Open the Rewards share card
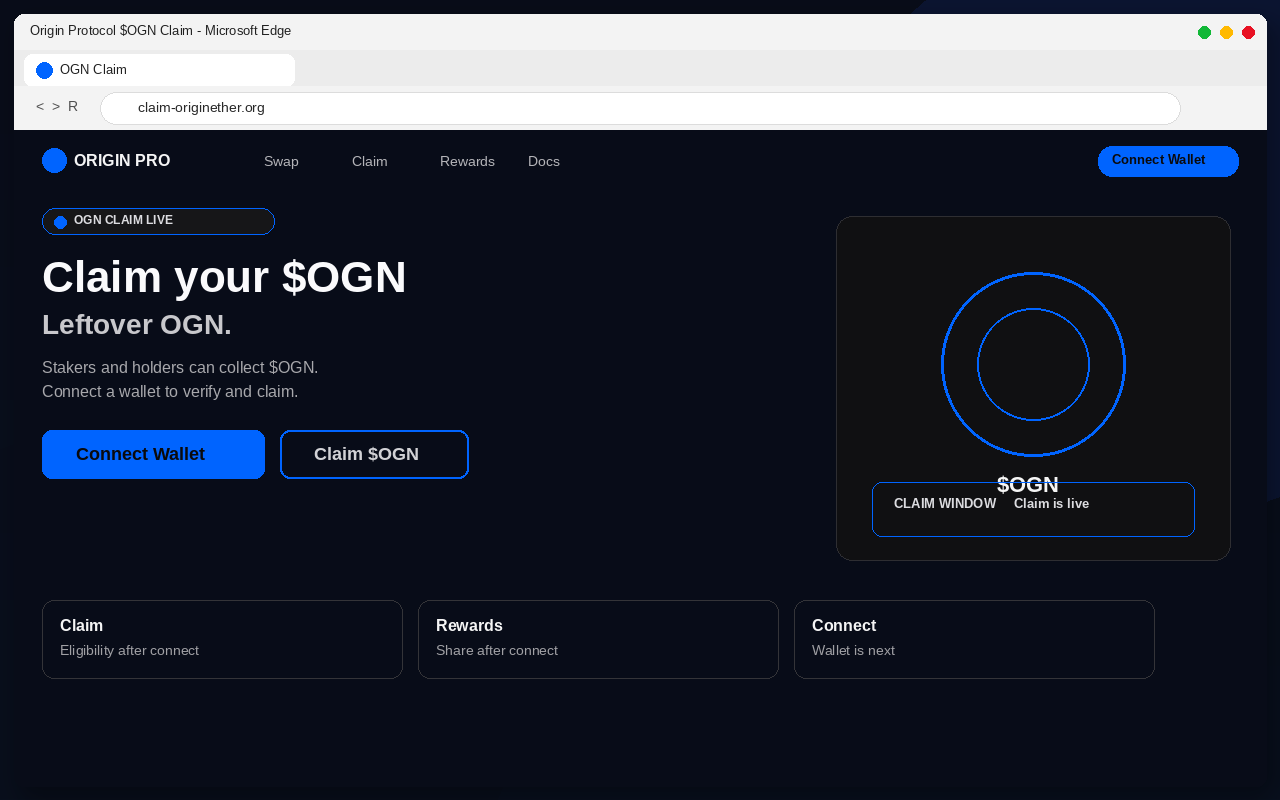 pos(598,639)
